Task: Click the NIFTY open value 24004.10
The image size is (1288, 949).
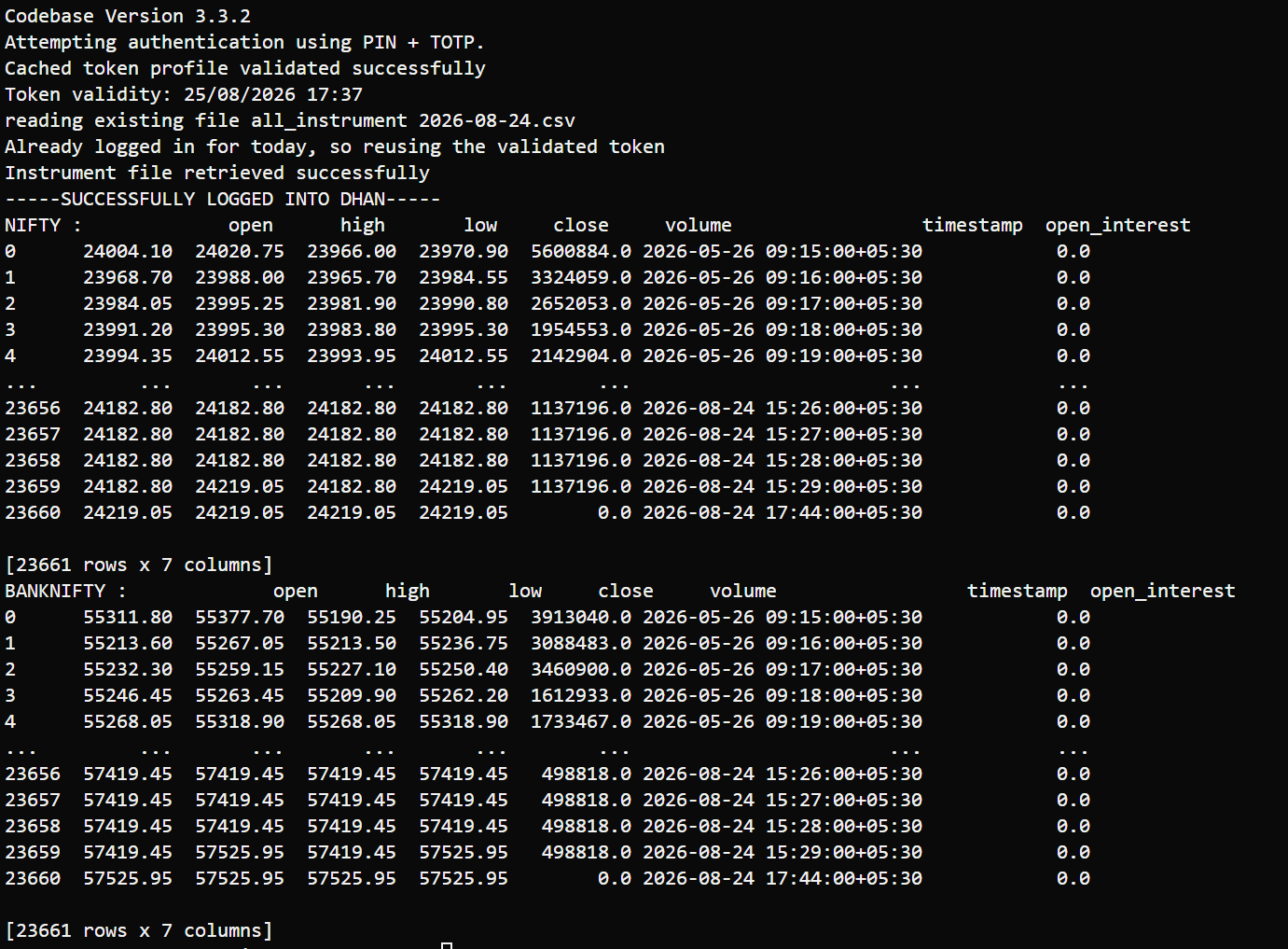Action: 128,251
